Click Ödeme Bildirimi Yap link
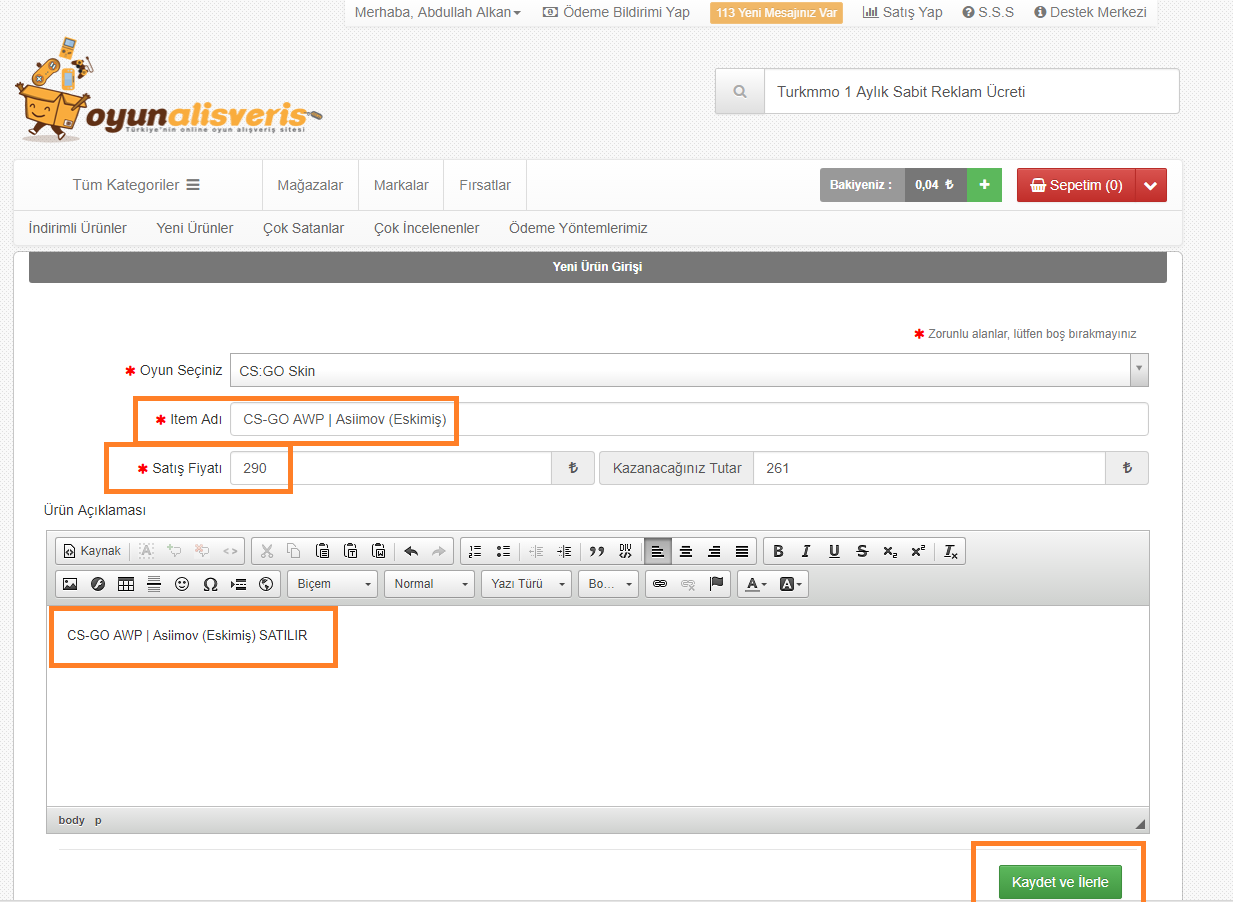Image resolution: width=1233 pixels, height=902 pixels. pos(616,13)
